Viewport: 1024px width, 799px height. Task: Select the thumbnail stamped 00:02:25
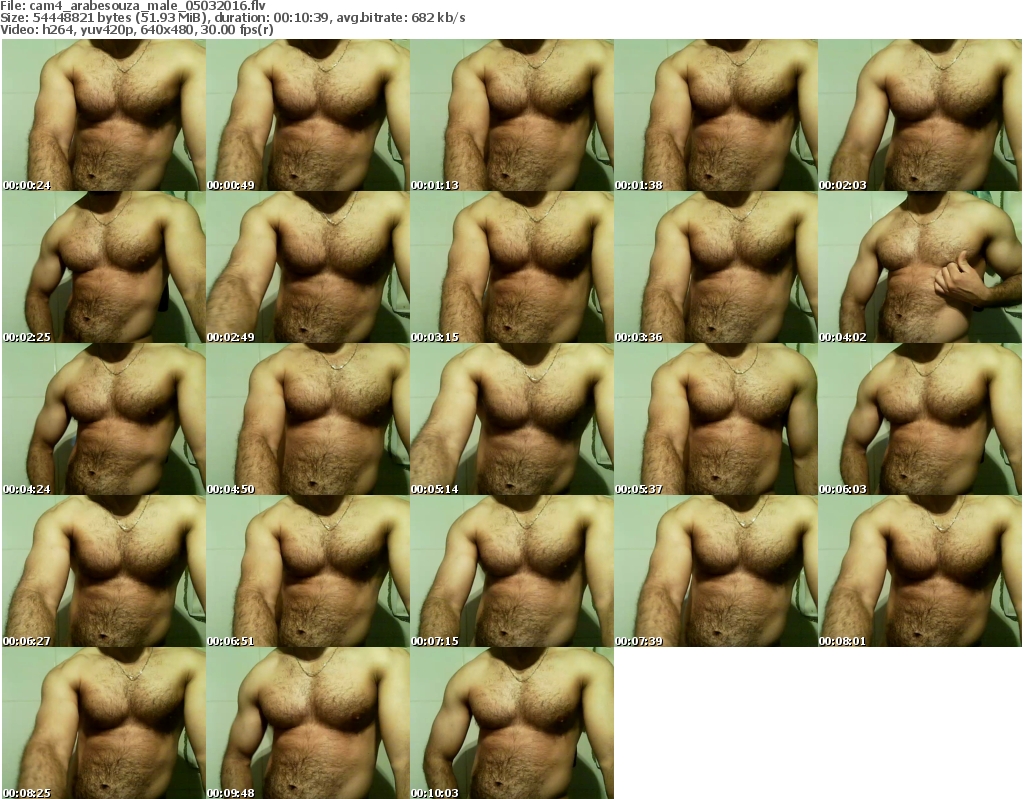pyautogui.click(x=104, y=267)
